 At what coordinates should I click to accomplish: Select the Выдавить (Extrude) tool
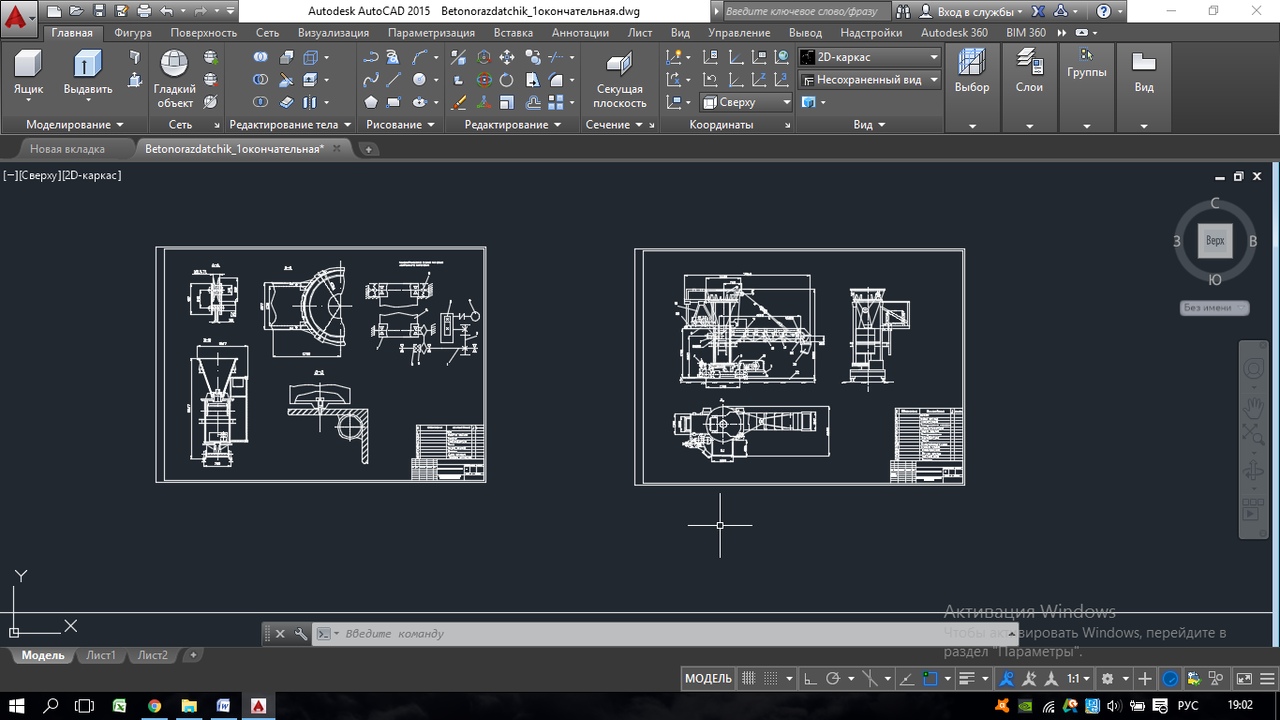coord(88,73)
